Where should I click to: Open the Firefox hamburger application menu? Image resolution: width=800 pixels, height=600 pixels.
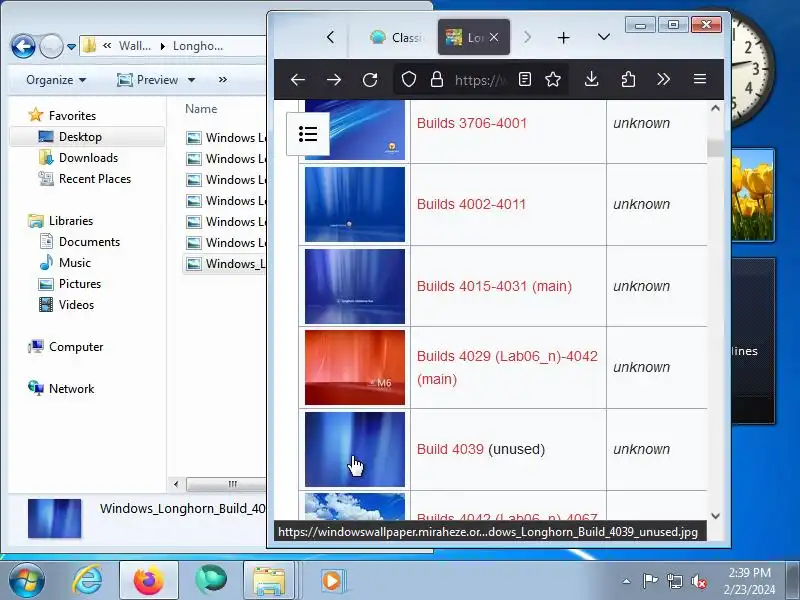pyautogui.click(x=700, y=79)
